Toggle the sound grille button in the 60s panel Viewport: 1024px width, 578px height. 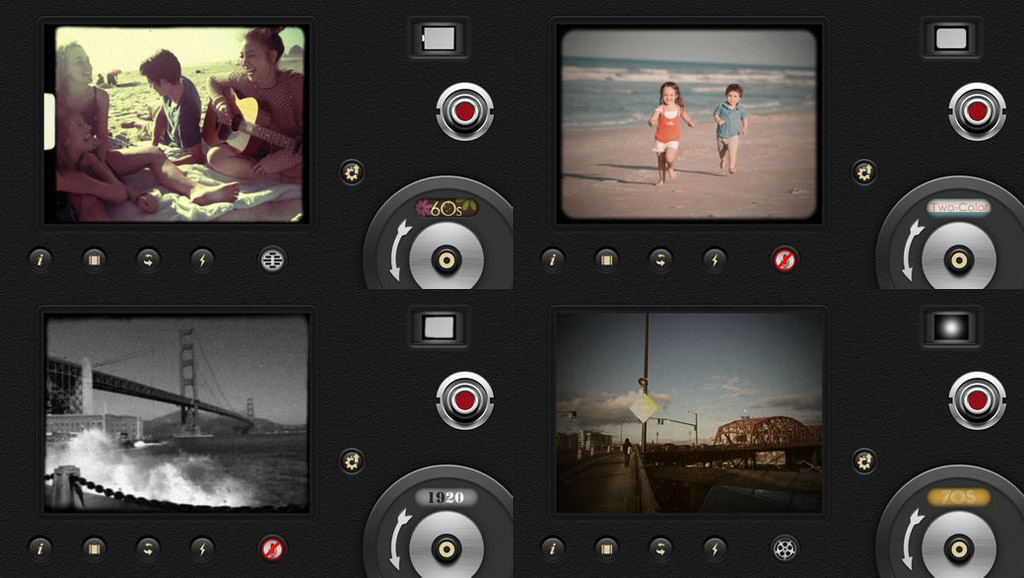pos(272,260)
